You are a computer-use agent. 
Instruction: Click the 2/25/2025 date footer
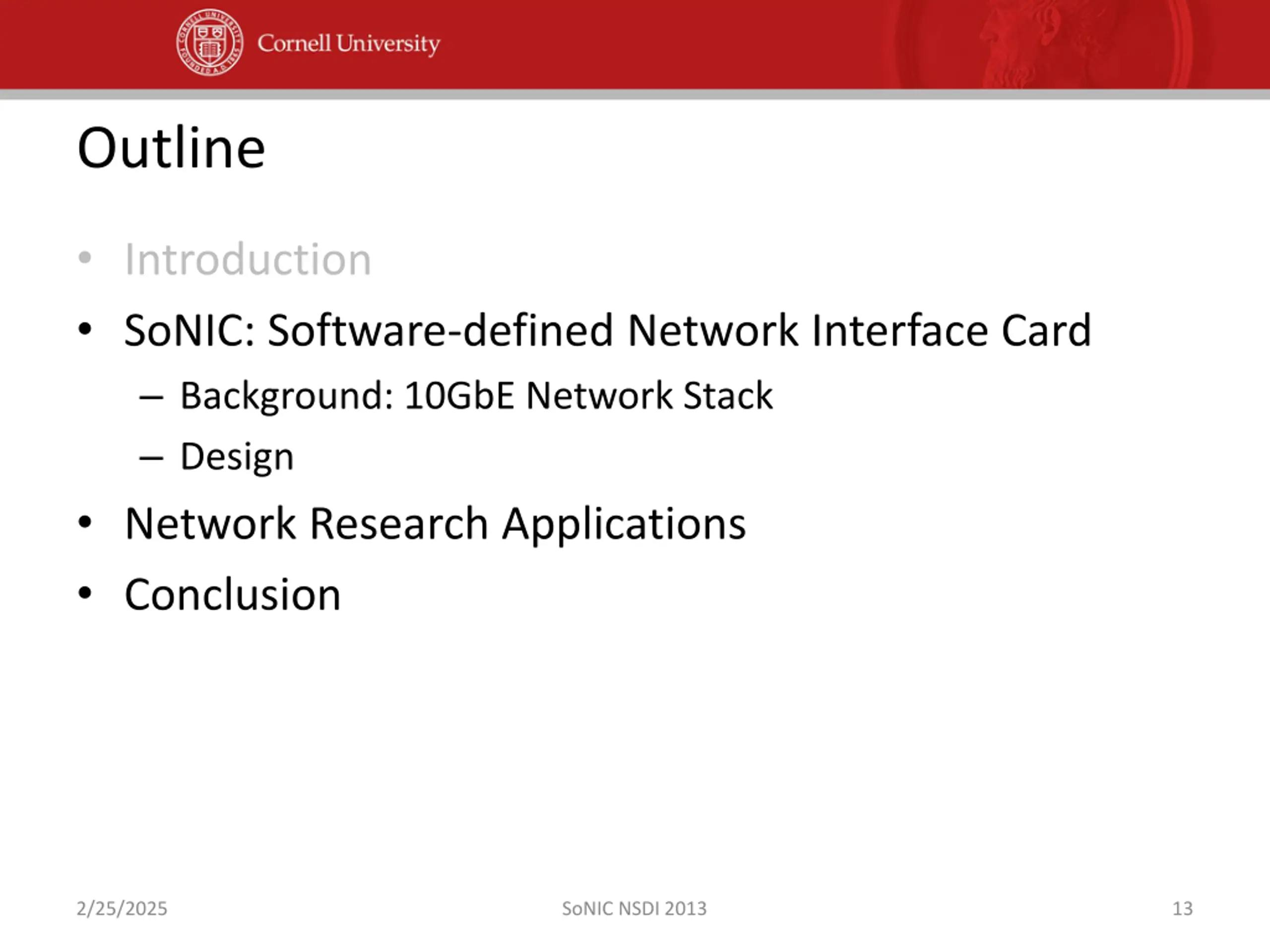(x=122, y=908)
